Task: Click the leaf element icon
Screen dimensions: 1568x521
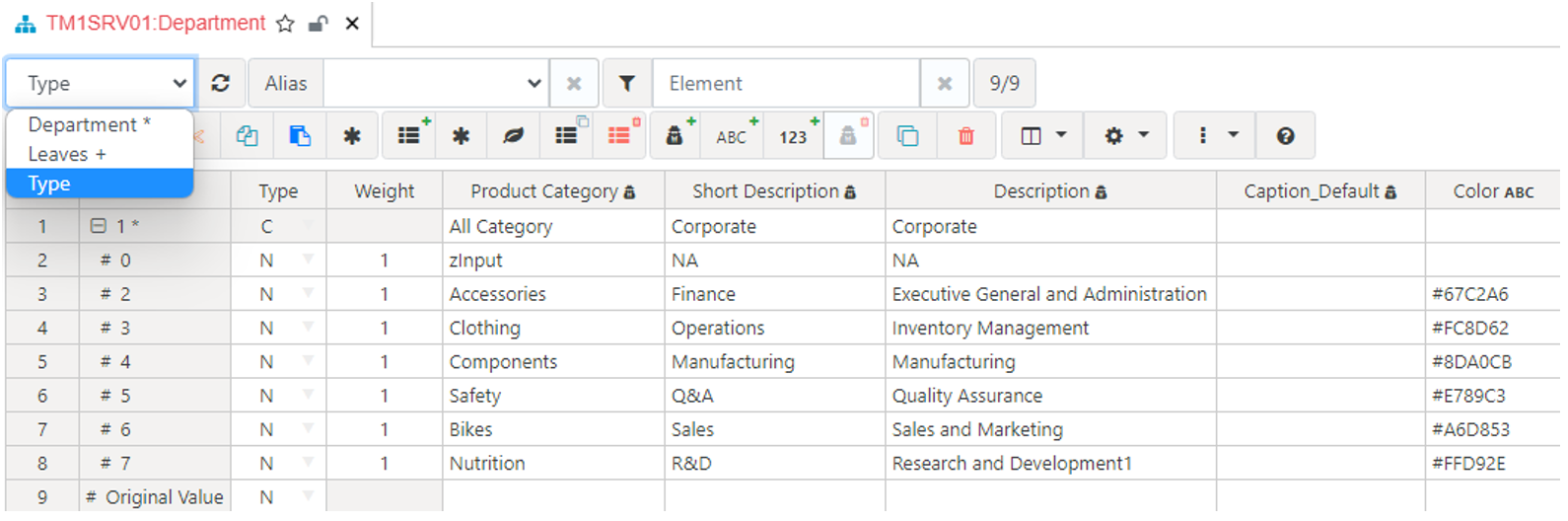Action: pyautogui.click(x=513, y=136)
